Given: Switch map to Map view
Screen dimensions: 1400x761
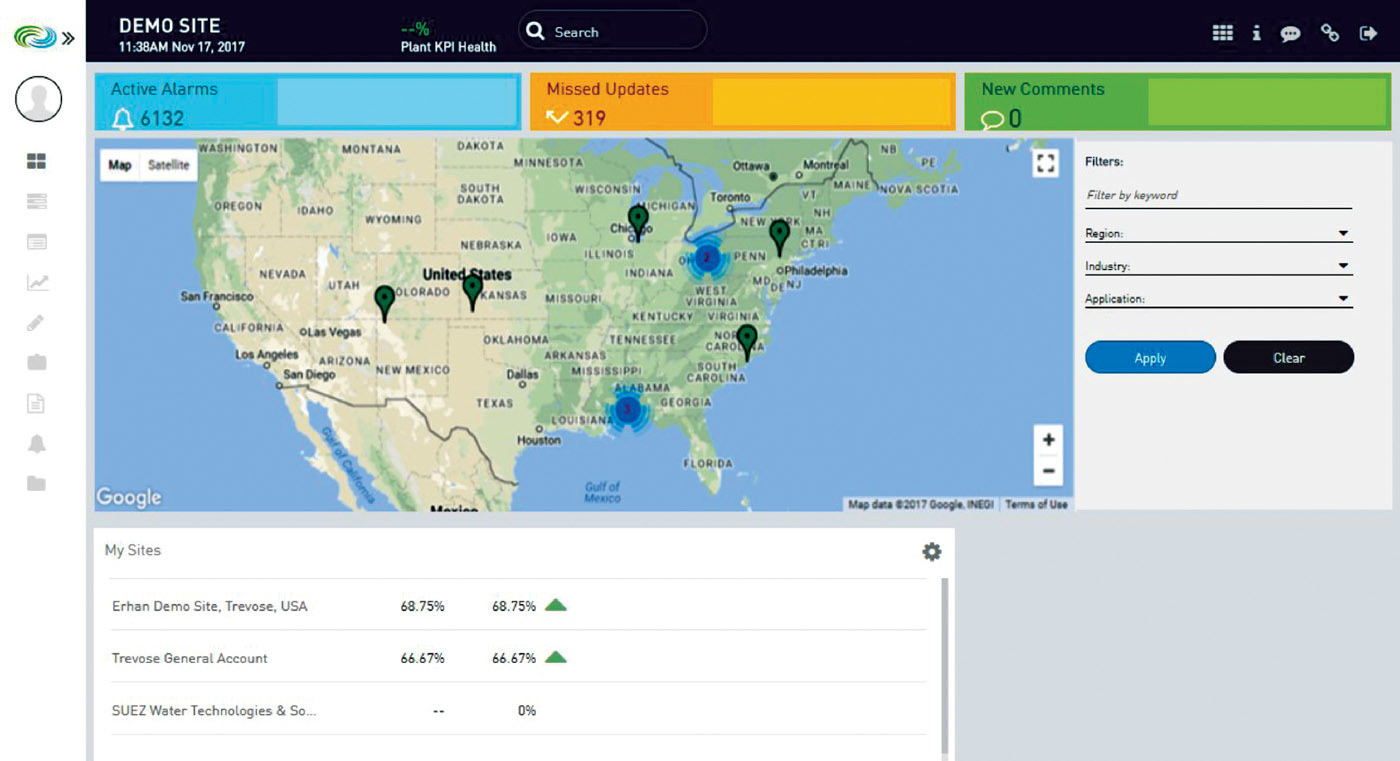Looking at the screenshot, I should pyautogui.click(x=120, y=165).
